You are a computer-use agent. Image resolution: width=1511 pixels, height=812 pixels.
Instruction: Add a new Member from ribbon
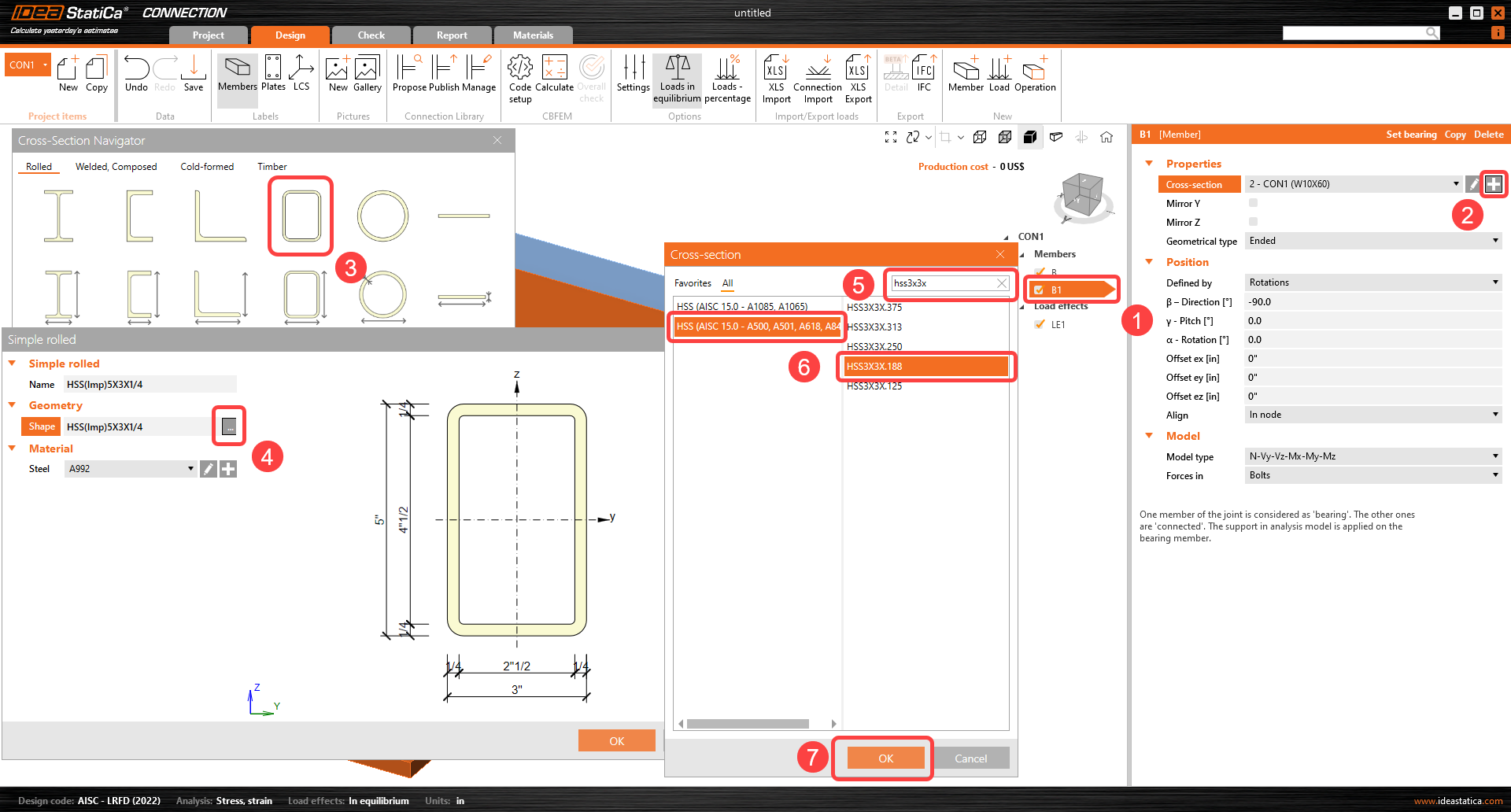[966, 73]
